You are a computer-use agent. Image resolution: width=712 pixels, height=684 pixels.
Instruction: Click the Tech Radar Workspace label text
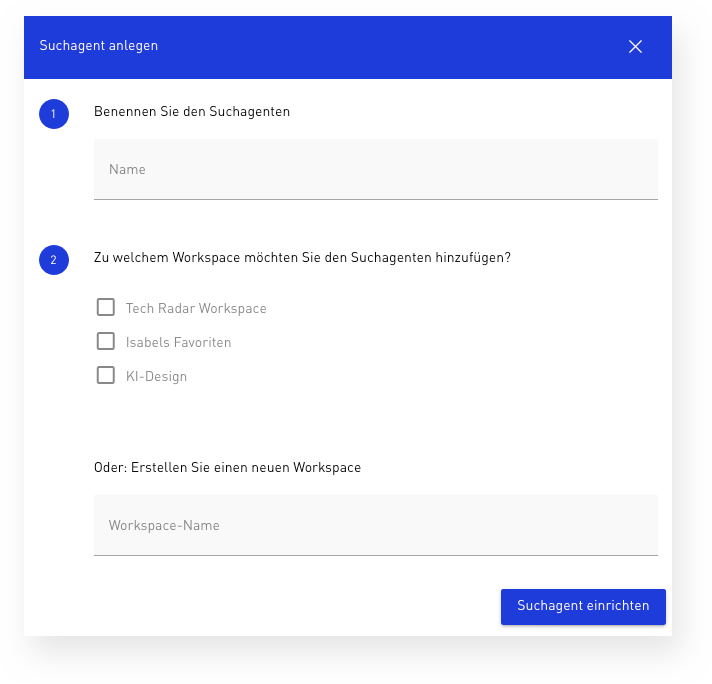196,308
